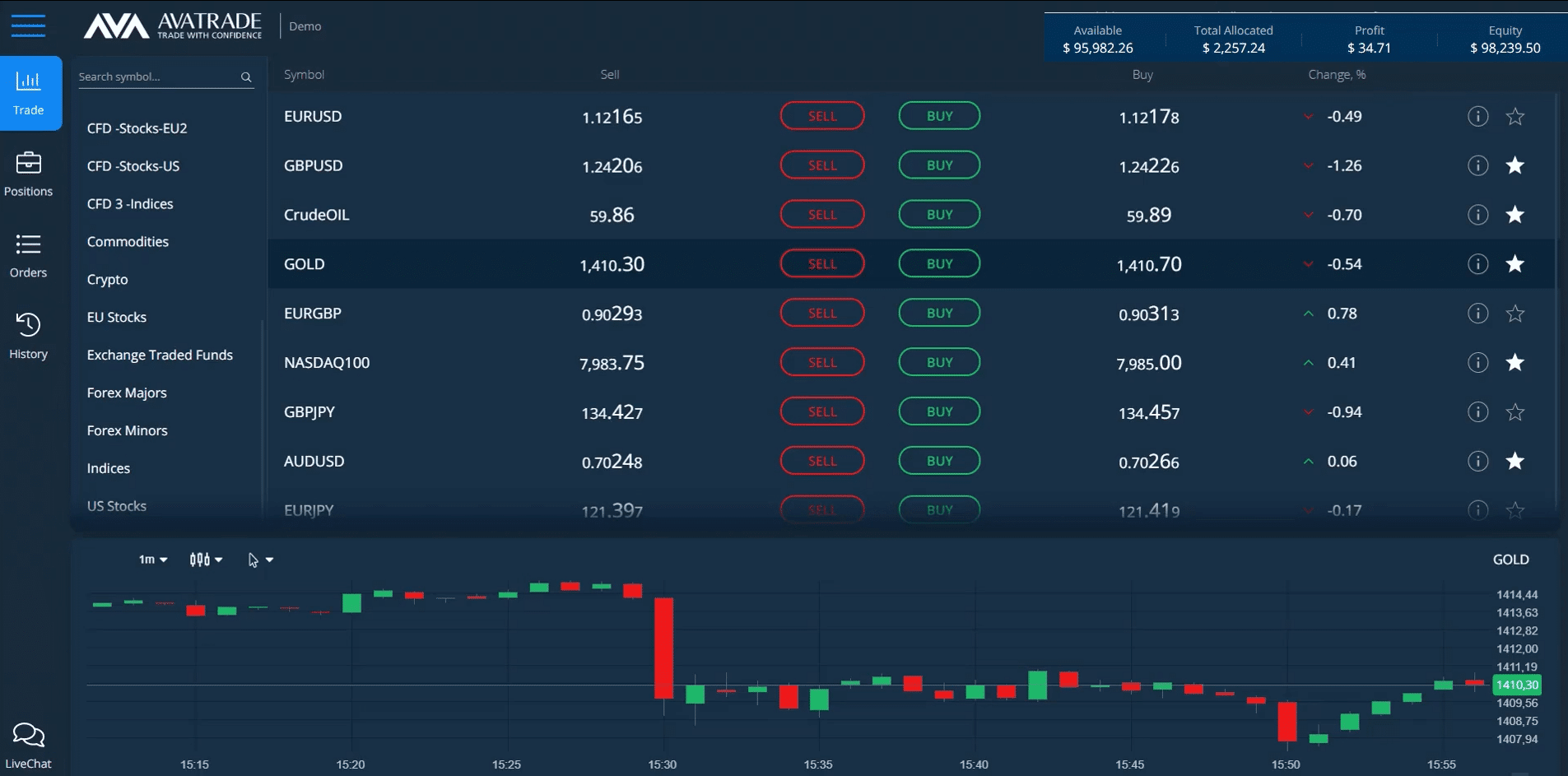1568x776 pixels.
Task: Select EU Stocks category
Action: 117,318
